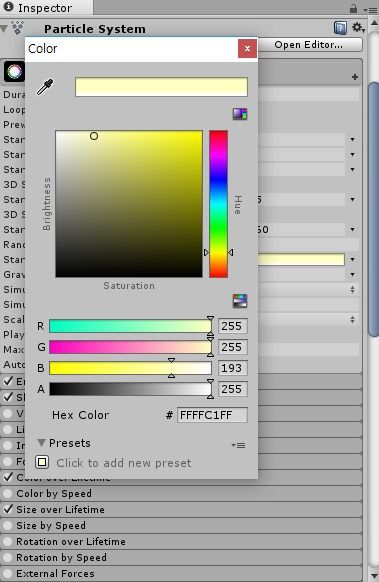The height and width of the screenshot is (582, 379).
Task: Enable the Rotation by Speed module
Action: click(7, 557)
